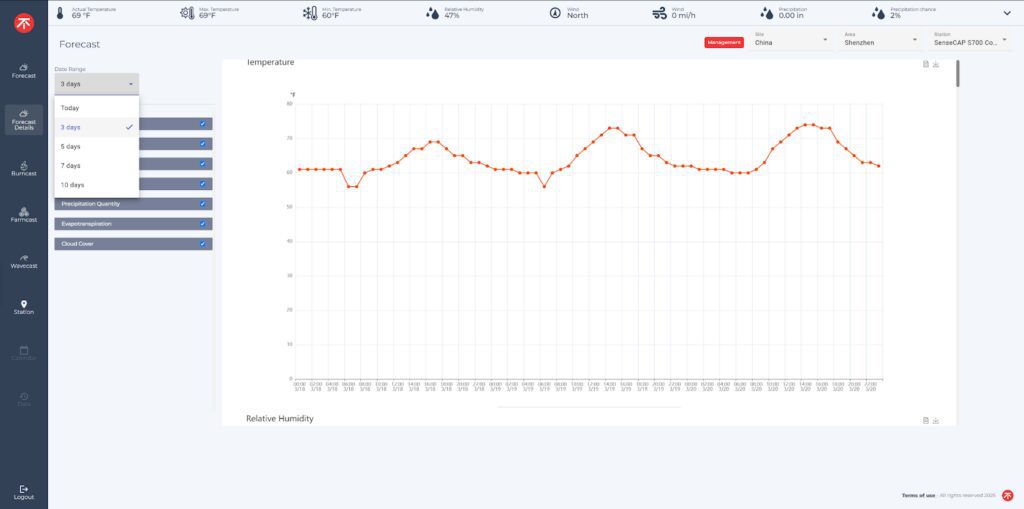Export Temperature chart data as file
Screen dimensions: 1024x509
pos(926,65)
